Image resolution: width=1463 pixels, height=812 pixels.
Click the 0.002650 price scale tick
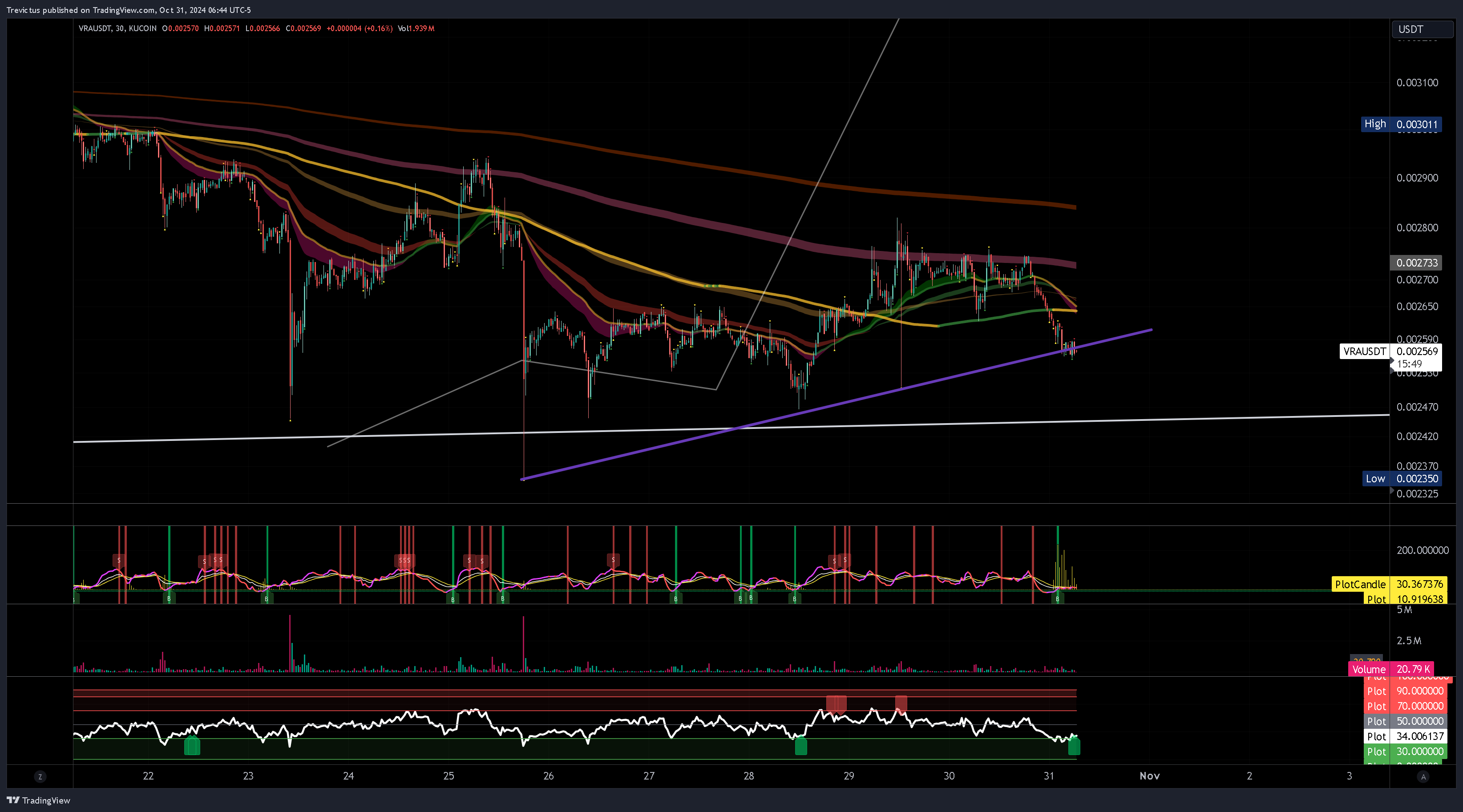(x=1417, y=307)
